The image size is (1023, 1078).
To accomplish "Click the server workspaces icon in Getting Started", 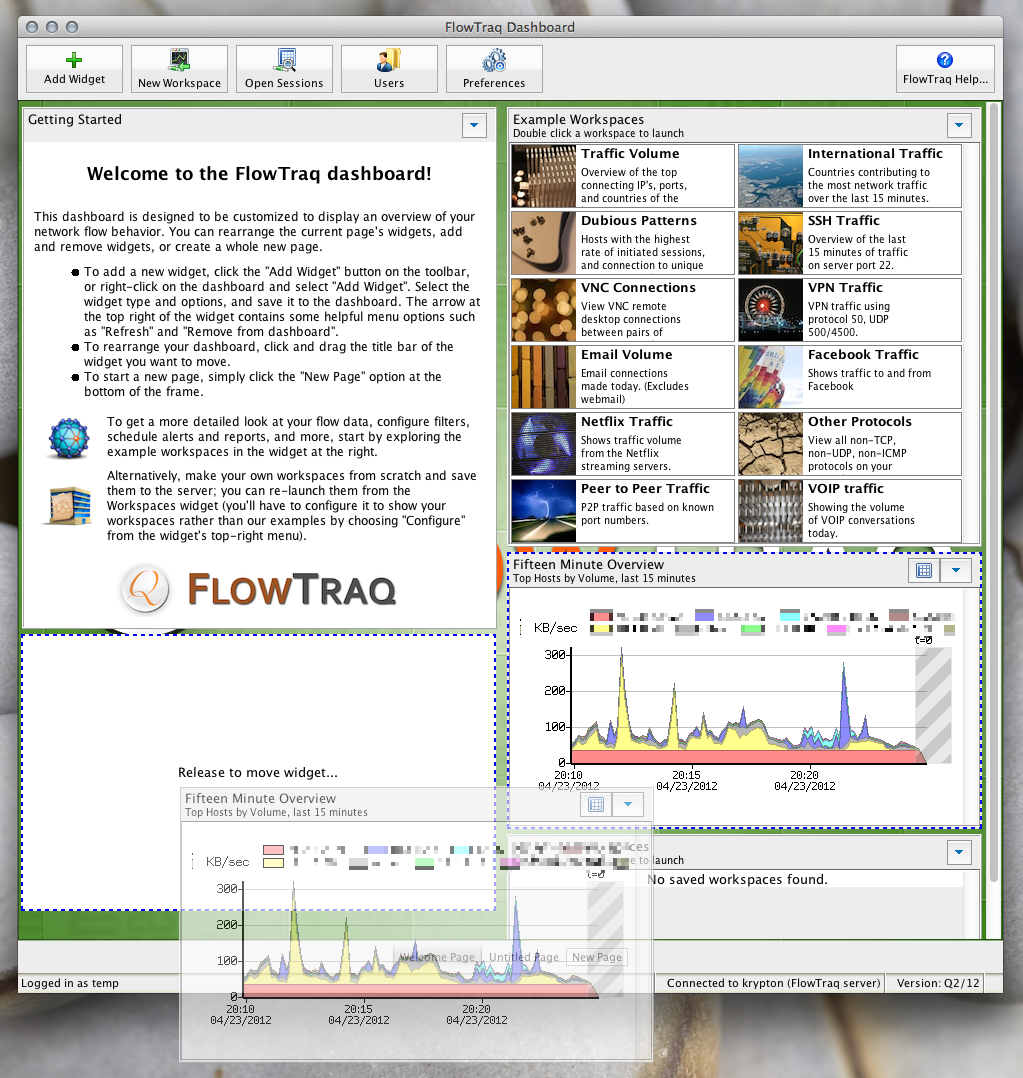I will tap(69, 505).
